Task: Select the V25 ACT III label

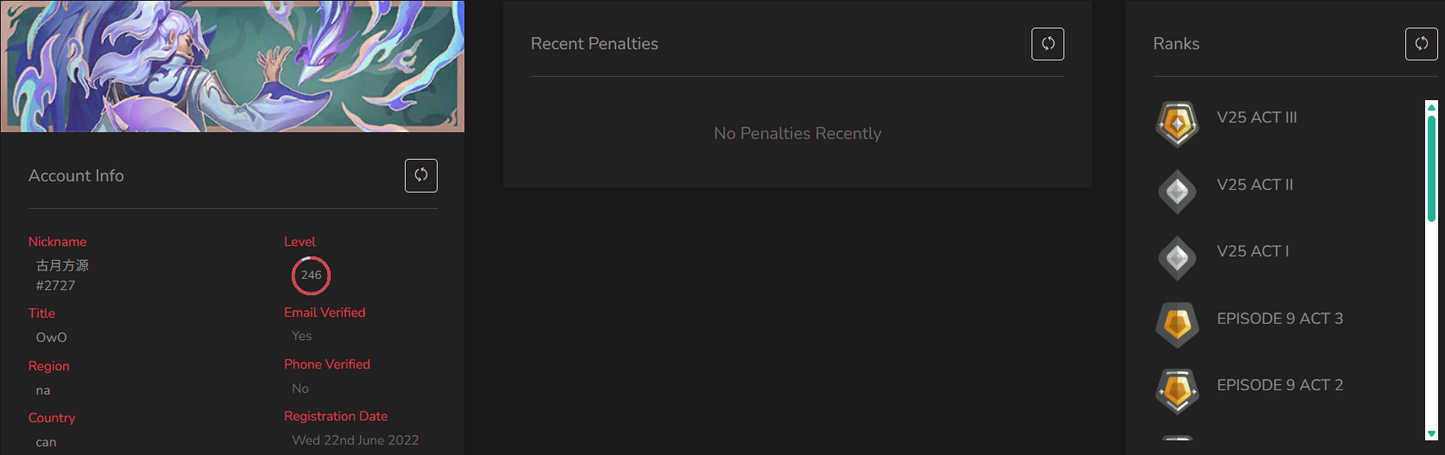Action: click(x=1257, y=117)
